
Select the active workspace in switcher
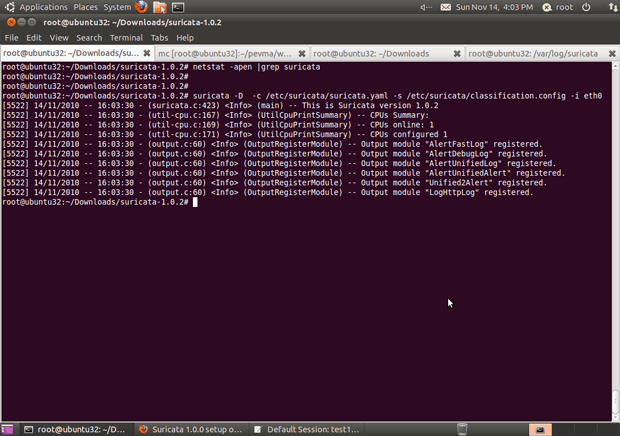pos(540,430)
